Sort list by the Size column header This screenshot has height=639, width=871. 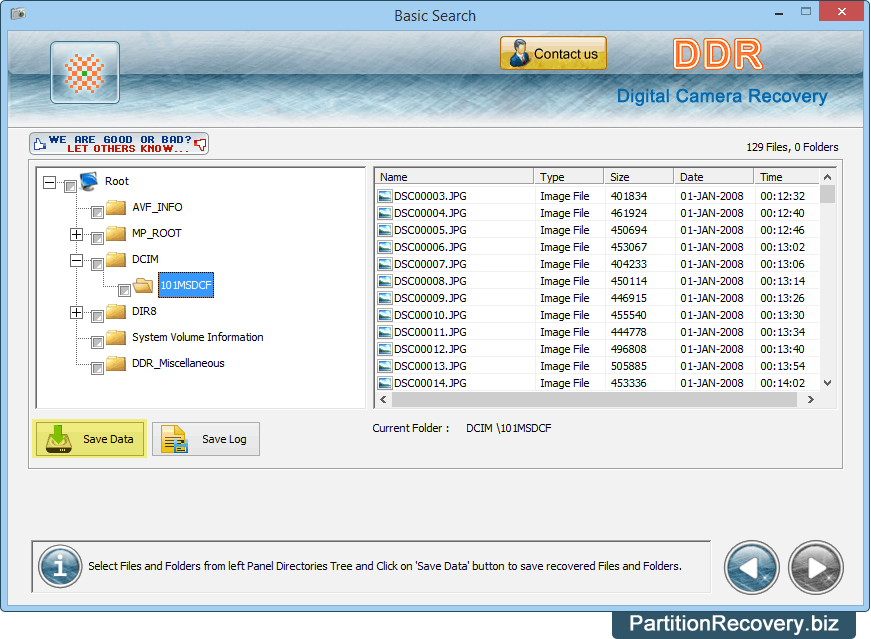[x=638, y=177]
